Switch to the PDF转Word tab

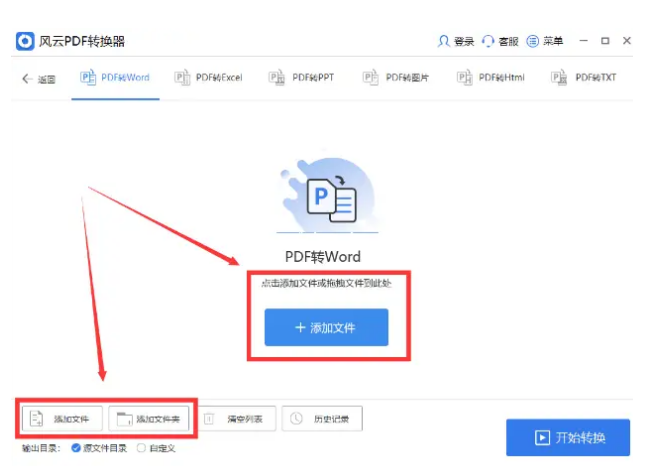115,78
